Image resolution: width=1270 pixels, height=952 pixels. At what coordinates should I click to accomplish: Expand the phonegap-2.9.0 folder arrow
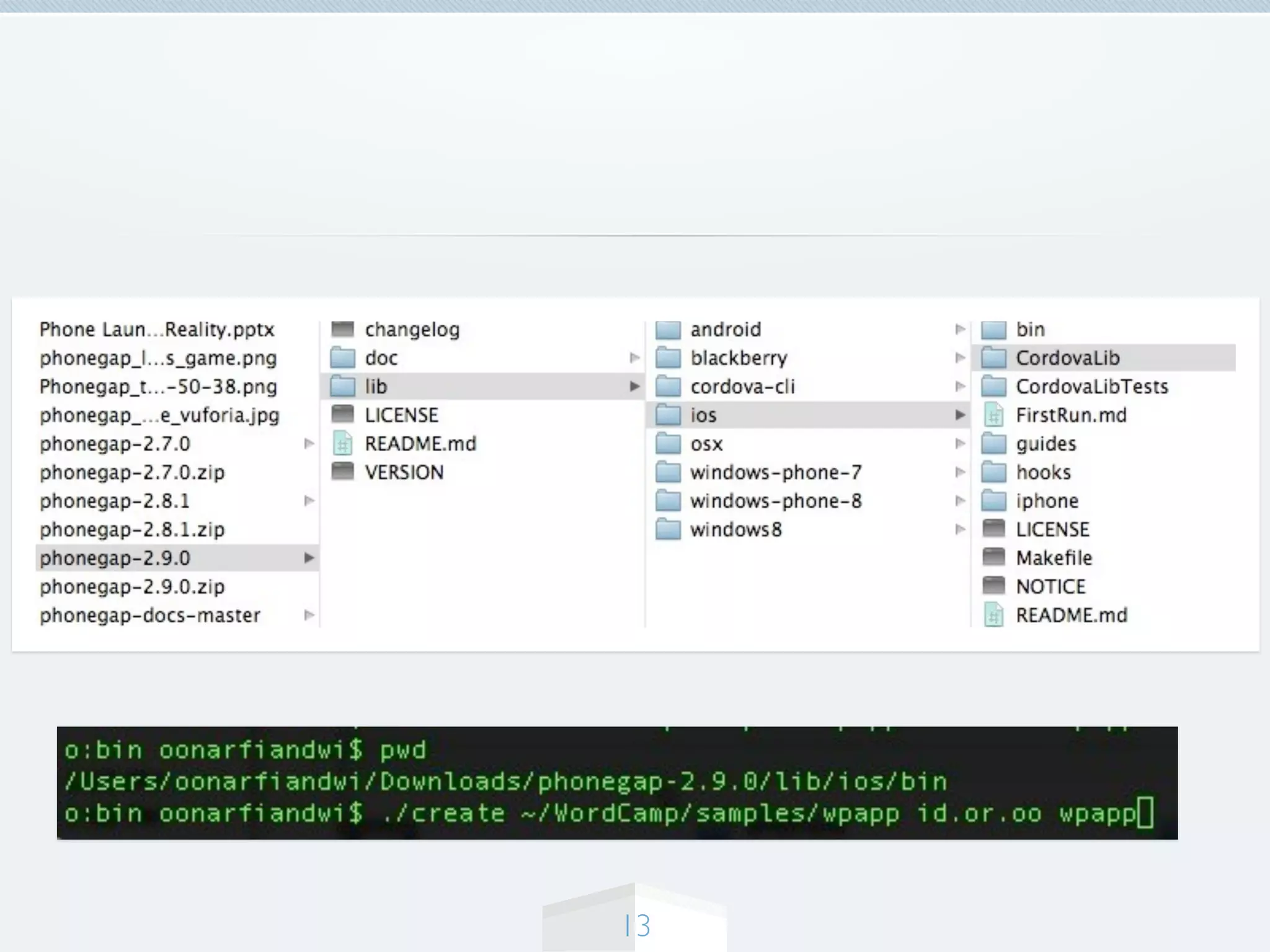pos(309,558)
